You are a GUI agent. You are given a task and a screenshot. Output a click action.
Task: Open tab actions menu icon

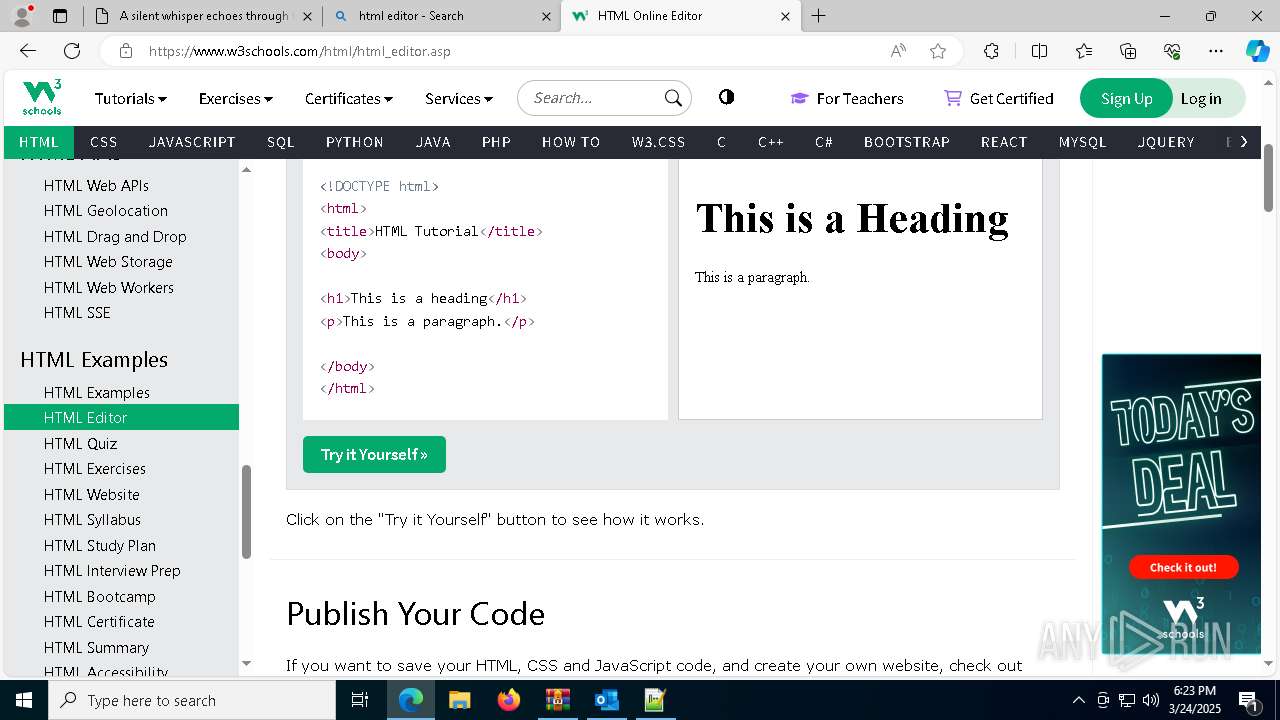pos(60,16)
